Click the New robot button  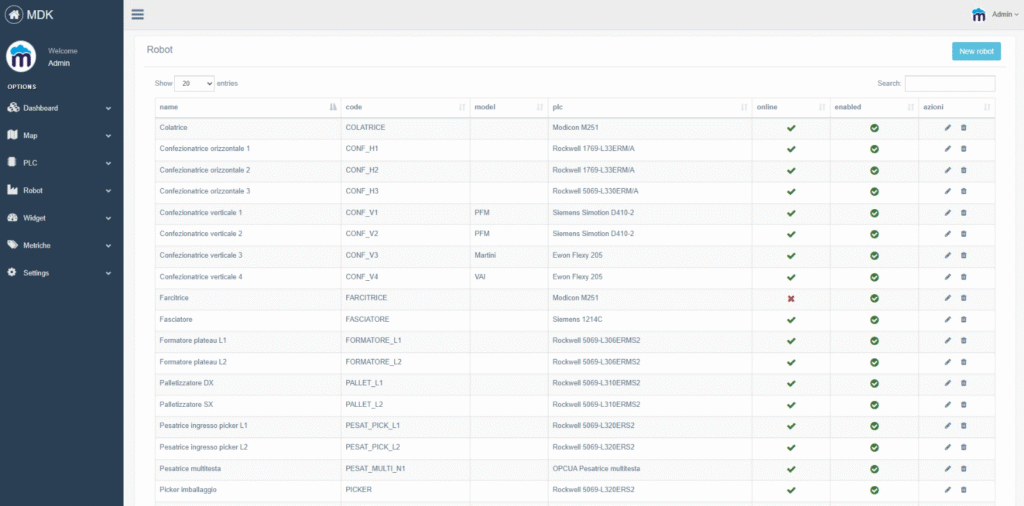pyautogui.click(x=975, y=51)
